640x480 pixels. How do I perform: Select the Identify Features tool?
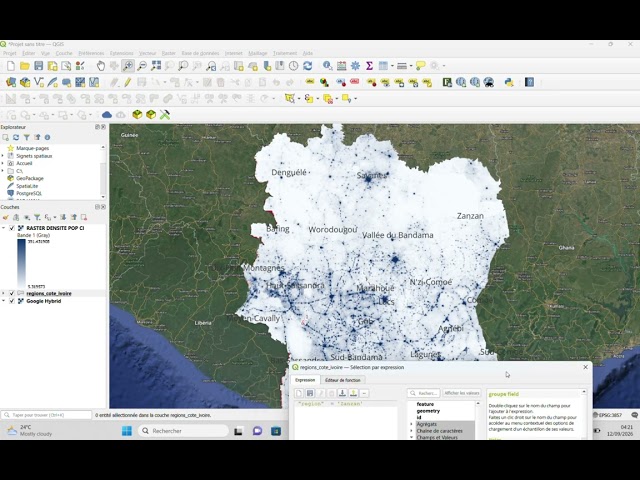pos(327,66)
